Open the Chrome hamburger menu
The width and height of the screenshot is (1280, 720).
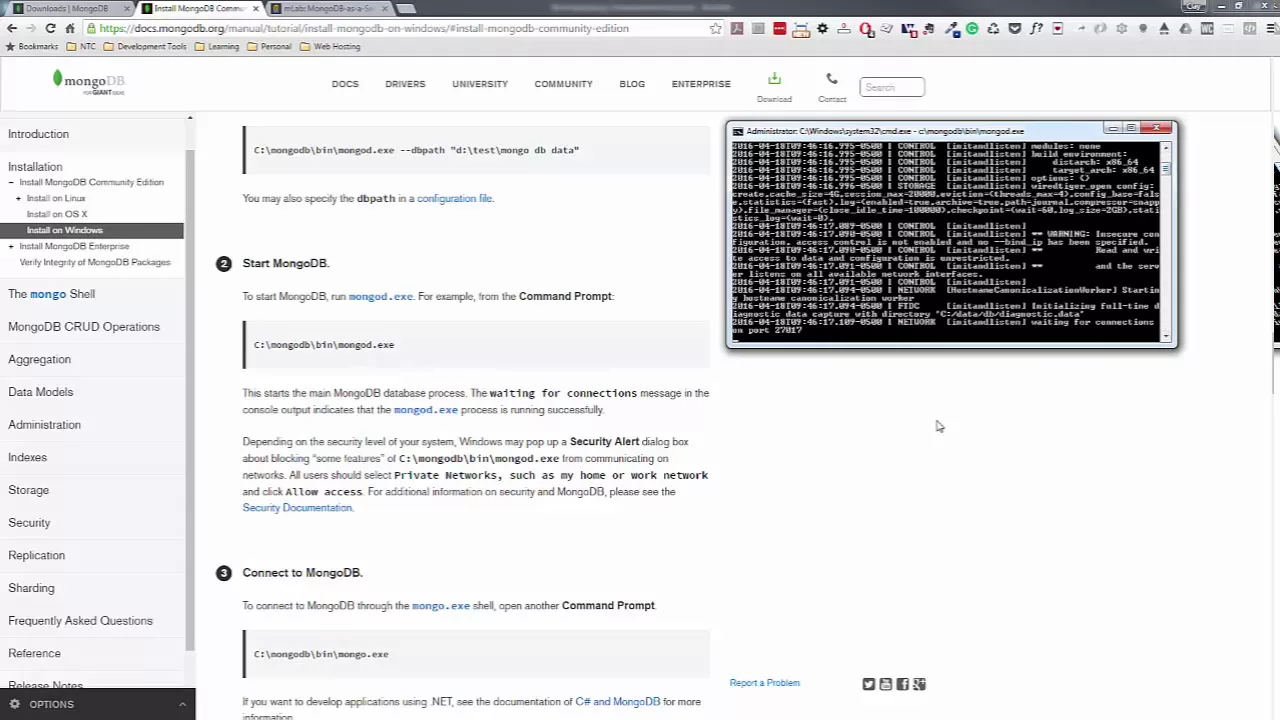click(1269, 28)
